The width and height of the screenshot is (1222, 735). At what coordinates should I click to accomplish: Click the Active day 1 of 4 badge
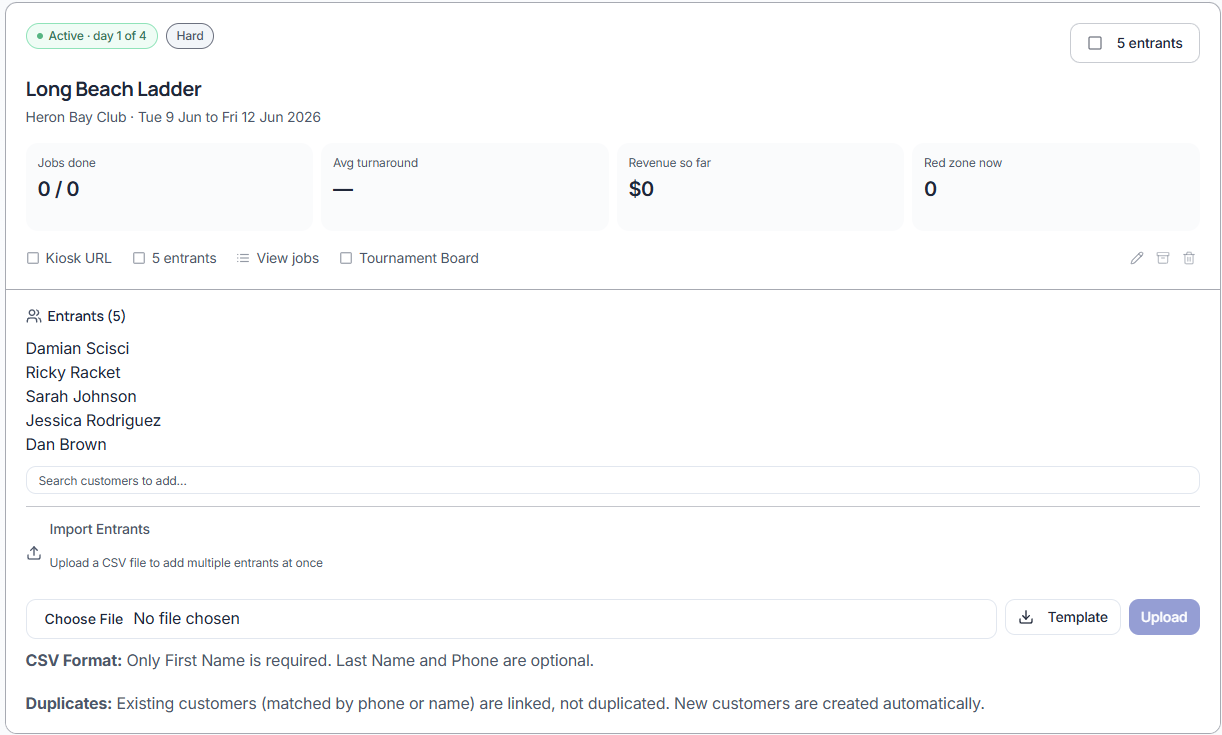92,36
